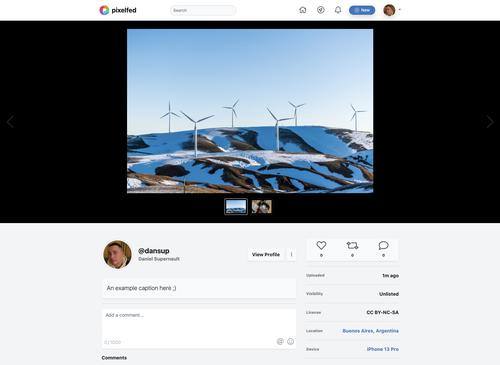Open the post options three-dot menu
Viewport: 500px width, 365px height.
click(x=291, y=255)
